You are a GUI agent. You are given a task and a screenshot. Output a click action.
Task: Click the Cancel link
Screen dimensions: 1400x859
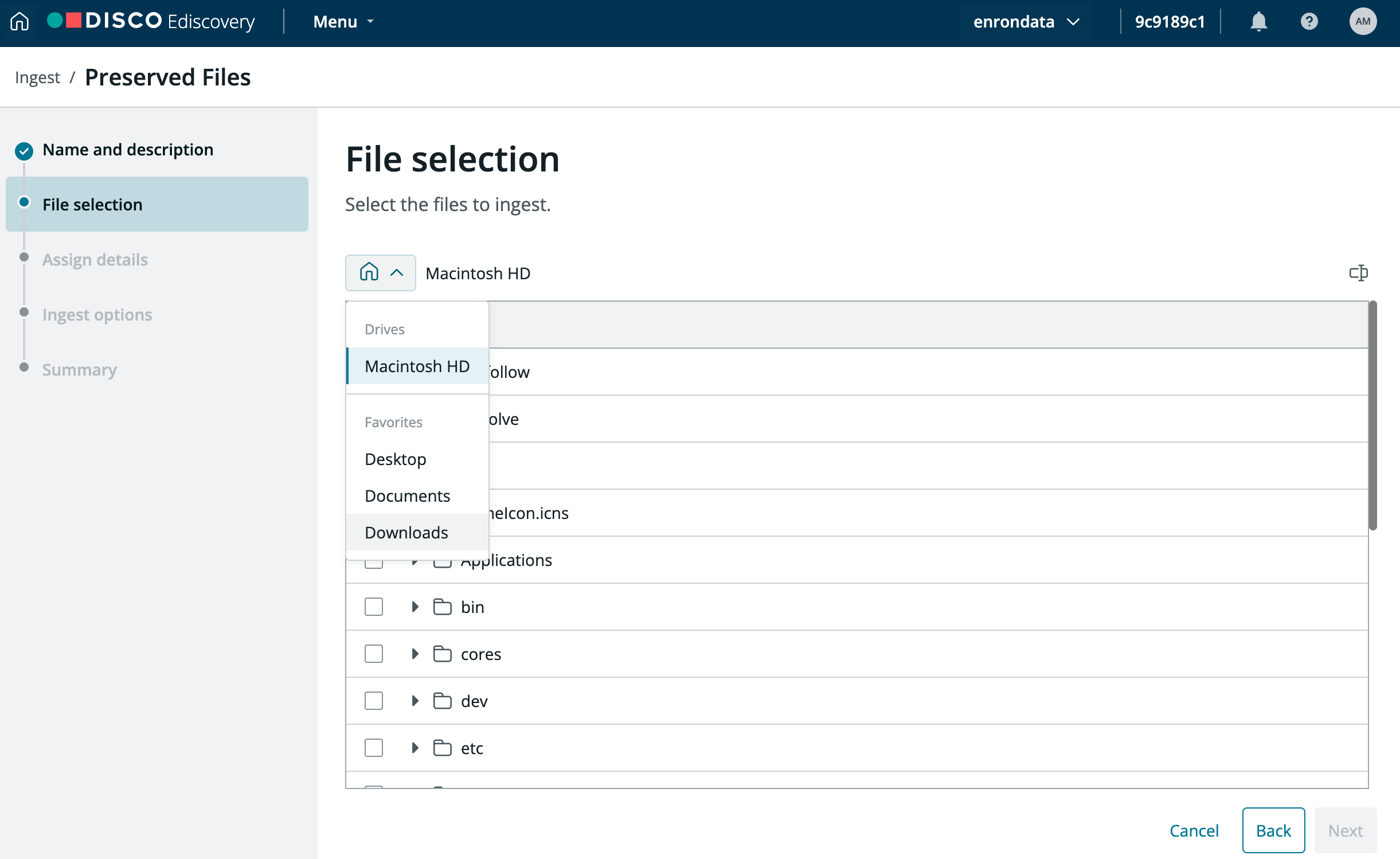pyautogui.click(x=1194, y=830)
